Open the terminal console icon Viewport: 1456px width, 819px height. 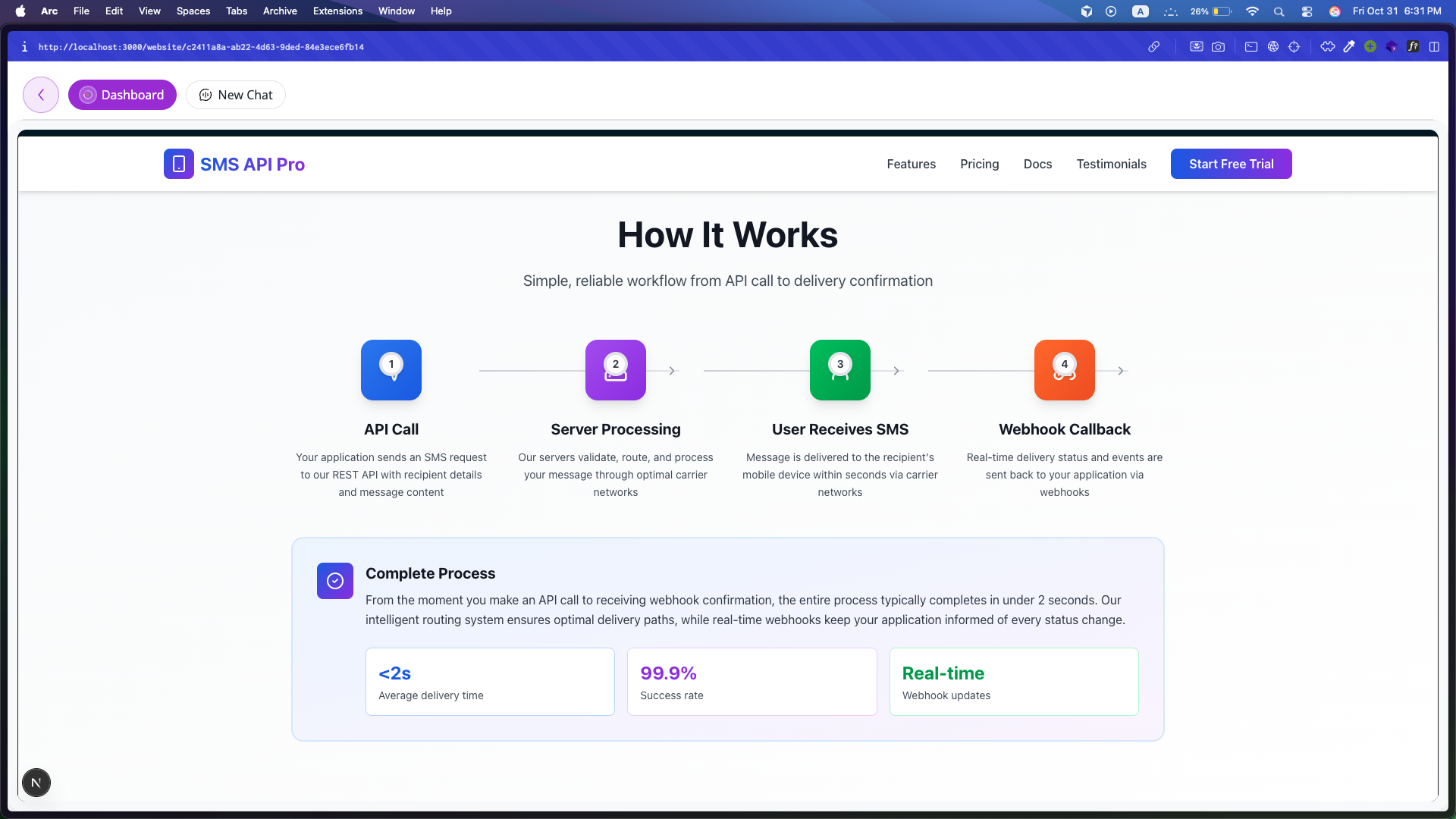[1251, 47]
